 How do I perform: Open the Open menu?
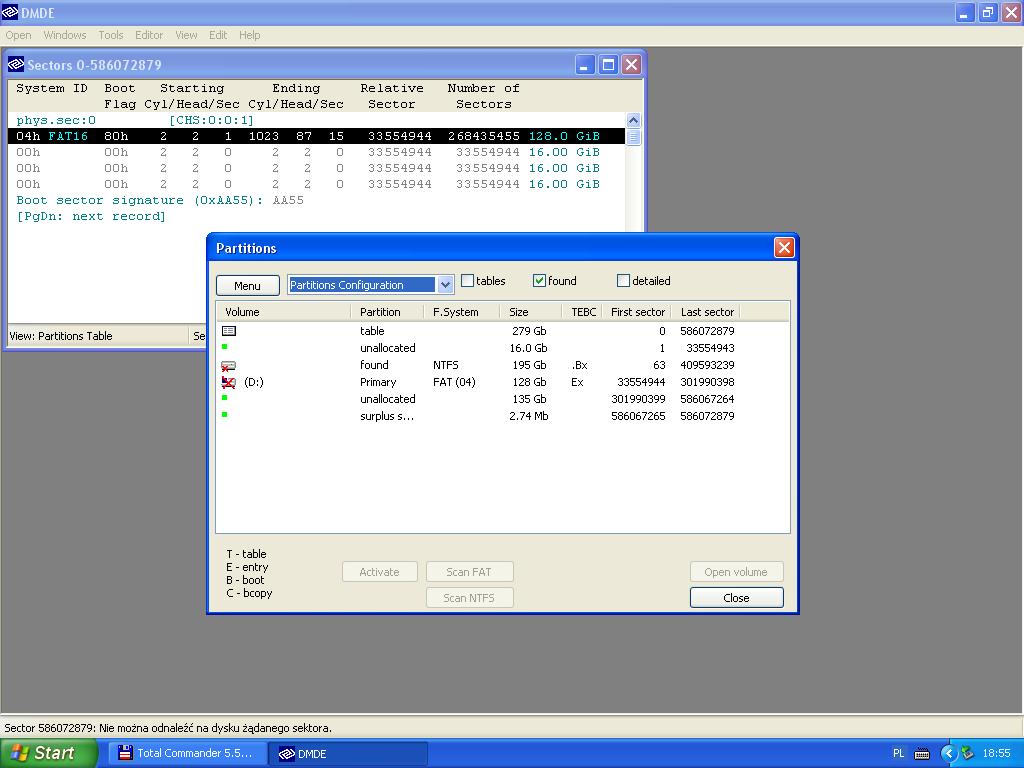18,35
